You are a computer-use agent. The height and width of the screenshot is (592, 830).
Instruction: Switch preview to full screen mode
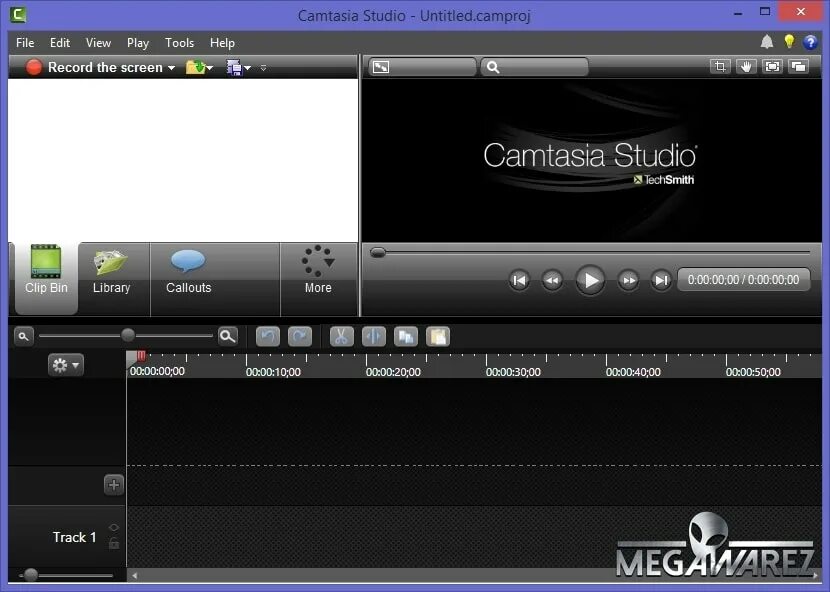click(772, 67)
